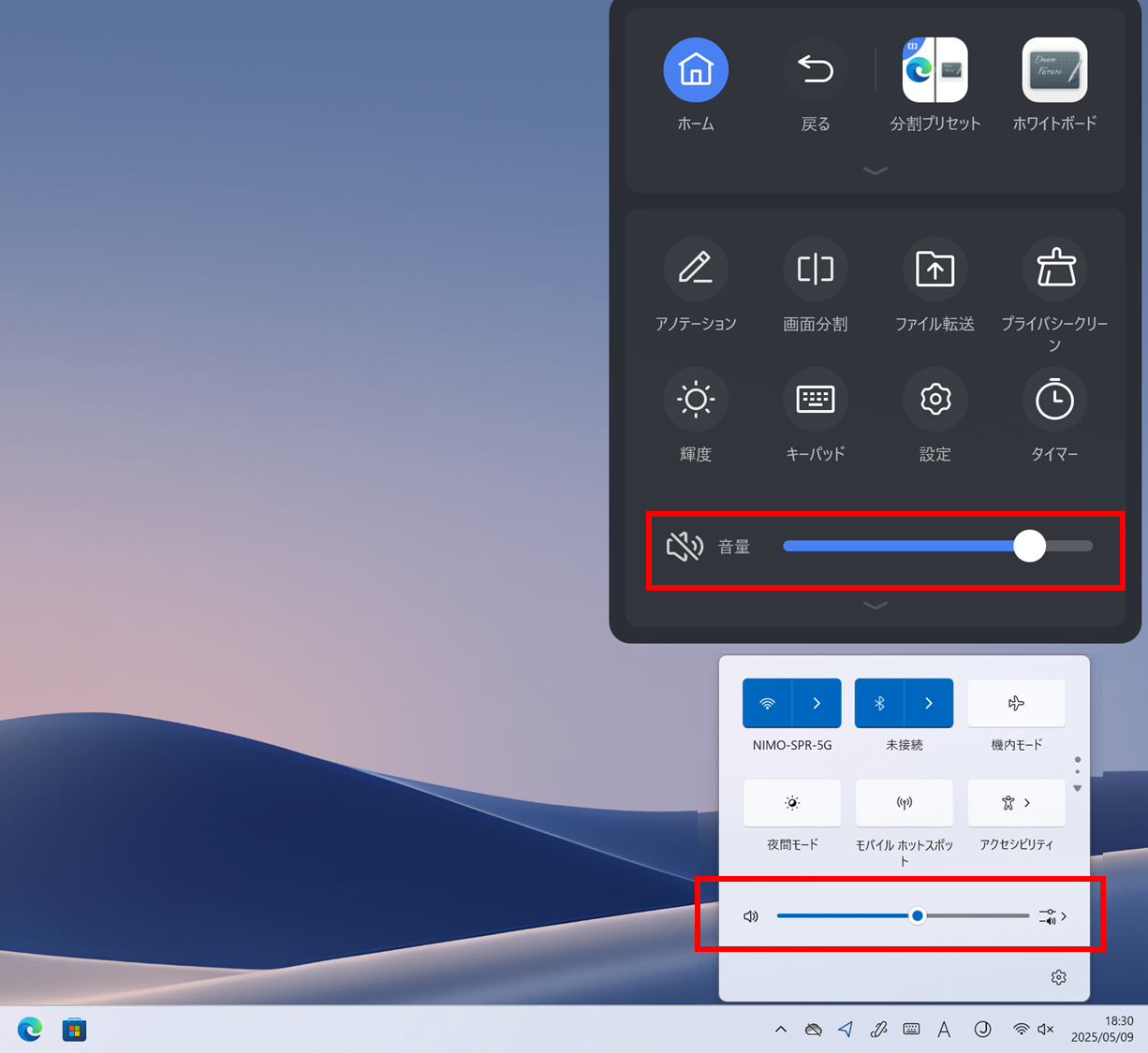
Task: Select the Annotation (アノテーション) pen tool
Action: [696, 270]
